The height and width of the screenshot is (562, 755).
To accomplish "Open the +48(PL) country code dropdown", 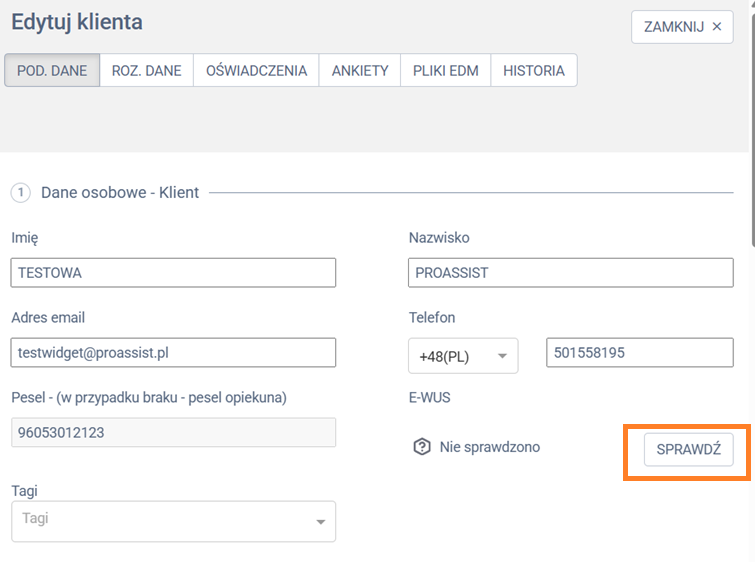I will pyautogui.click(x=462, y=355).
